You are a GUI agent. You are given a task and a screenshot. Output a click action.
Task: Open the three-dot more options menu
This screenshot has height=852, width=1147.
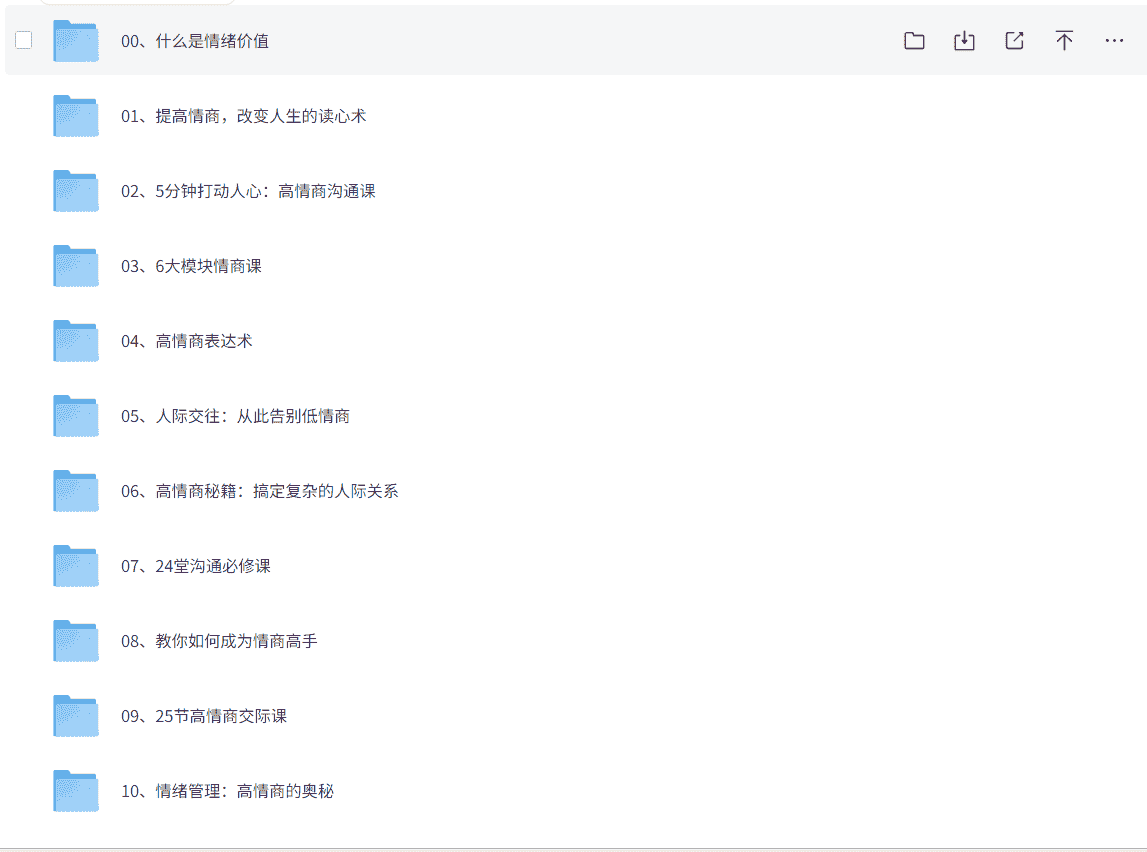[x=1114, y=41]
